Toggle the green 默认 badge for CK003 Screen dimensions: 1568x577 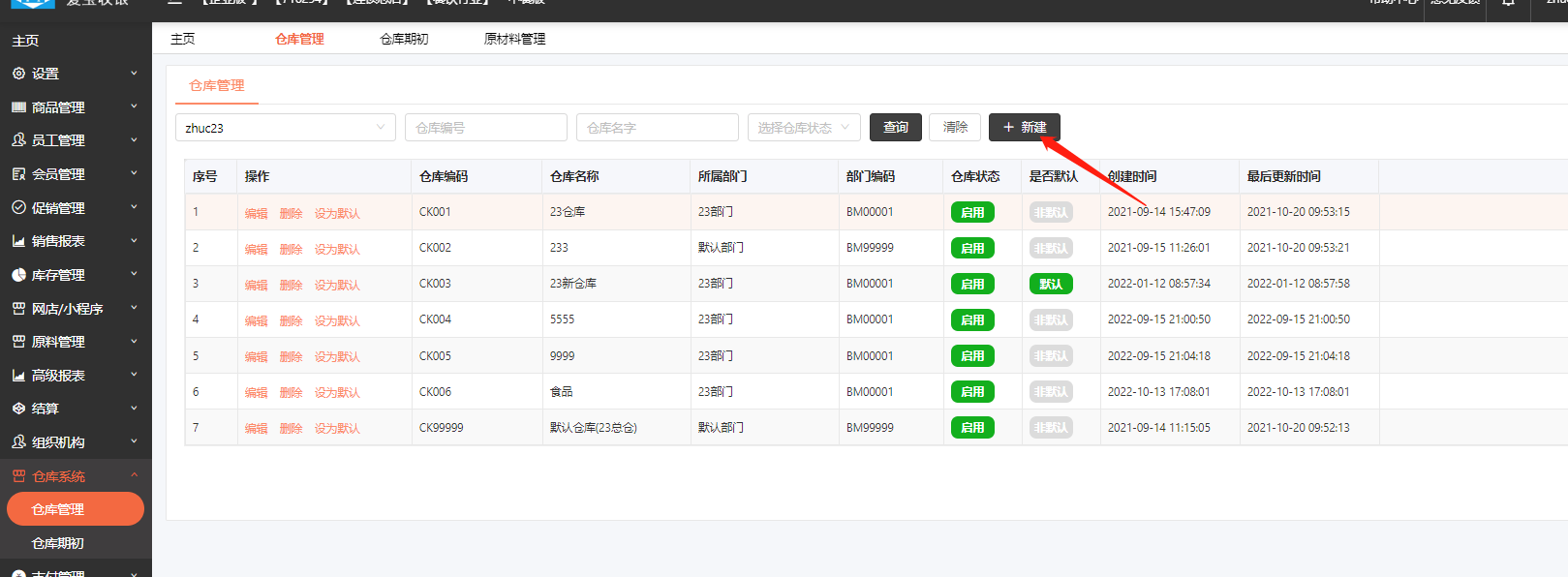pos(1050,285)
